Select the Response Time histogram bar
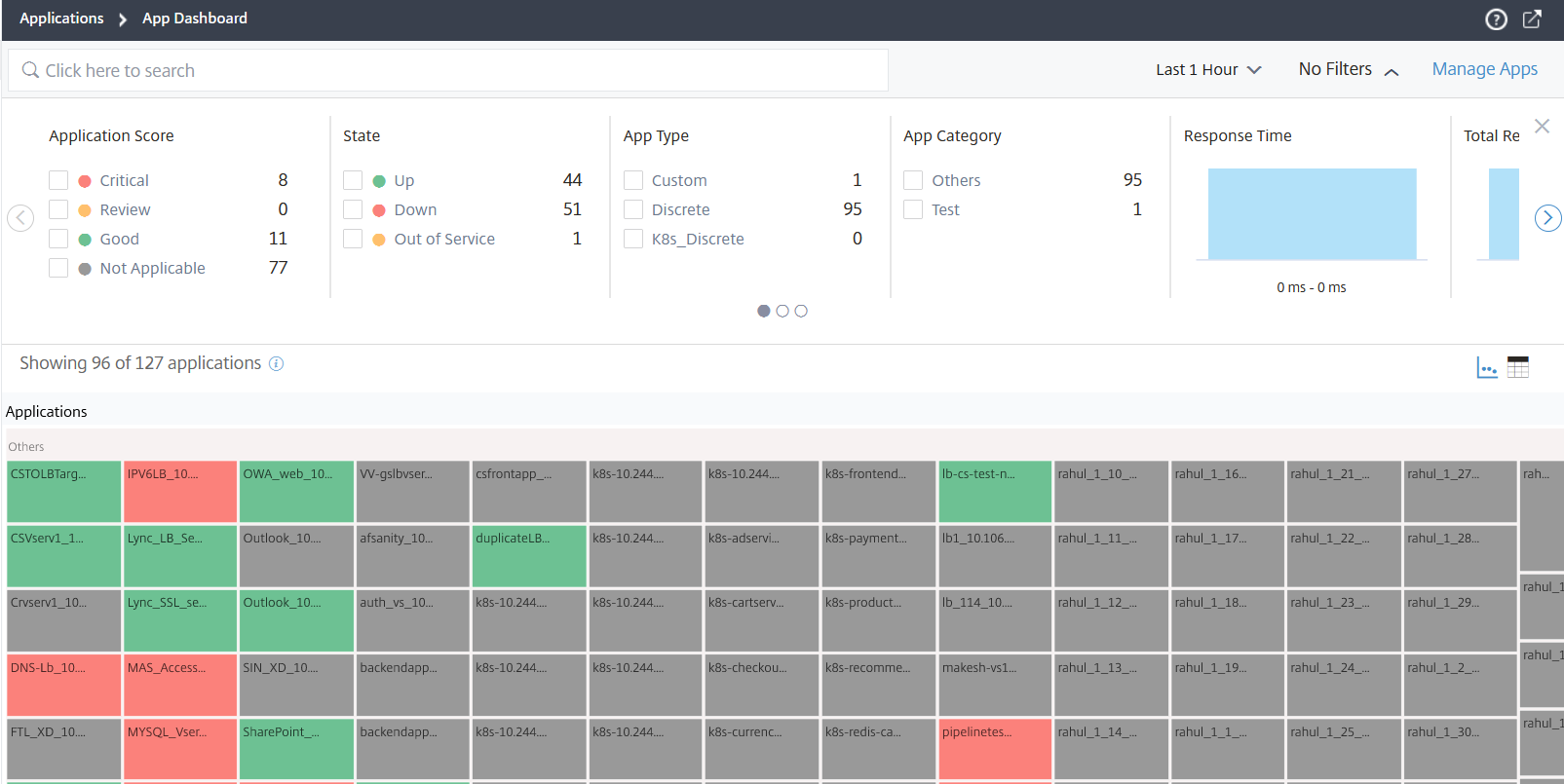 pos(1312,214)
